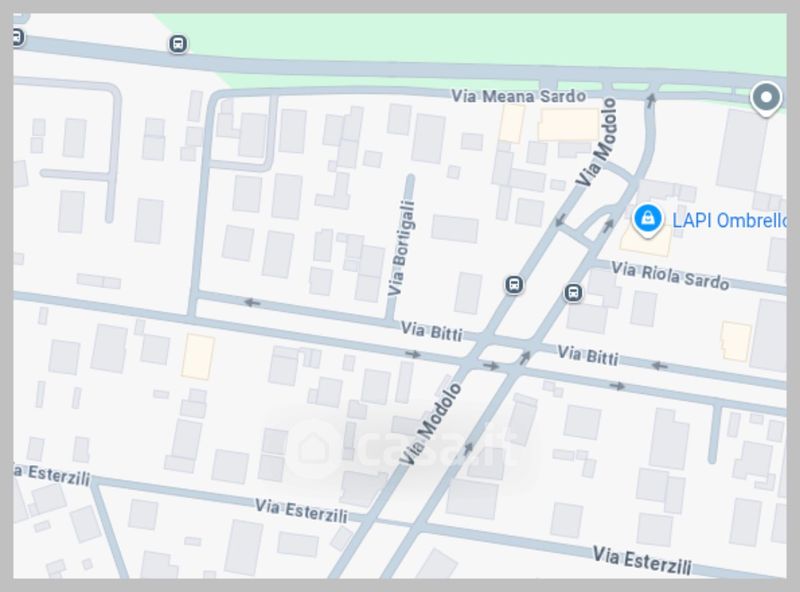This screenshot has width=800, height=592.
Task: Select the LAPI Ombrello shopping bag pin
Action: coord(647,220)
